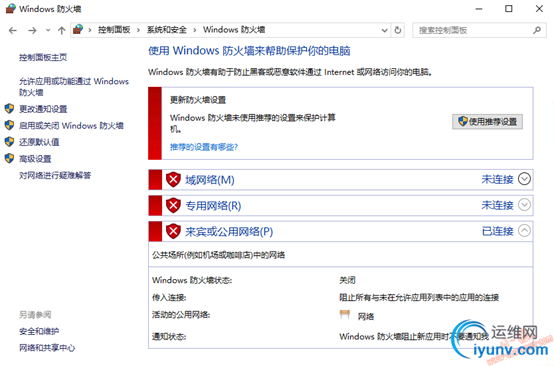554x366 pixels.
Task: Expand the 域网络(M) section chevron
Action: pos(524,179)
